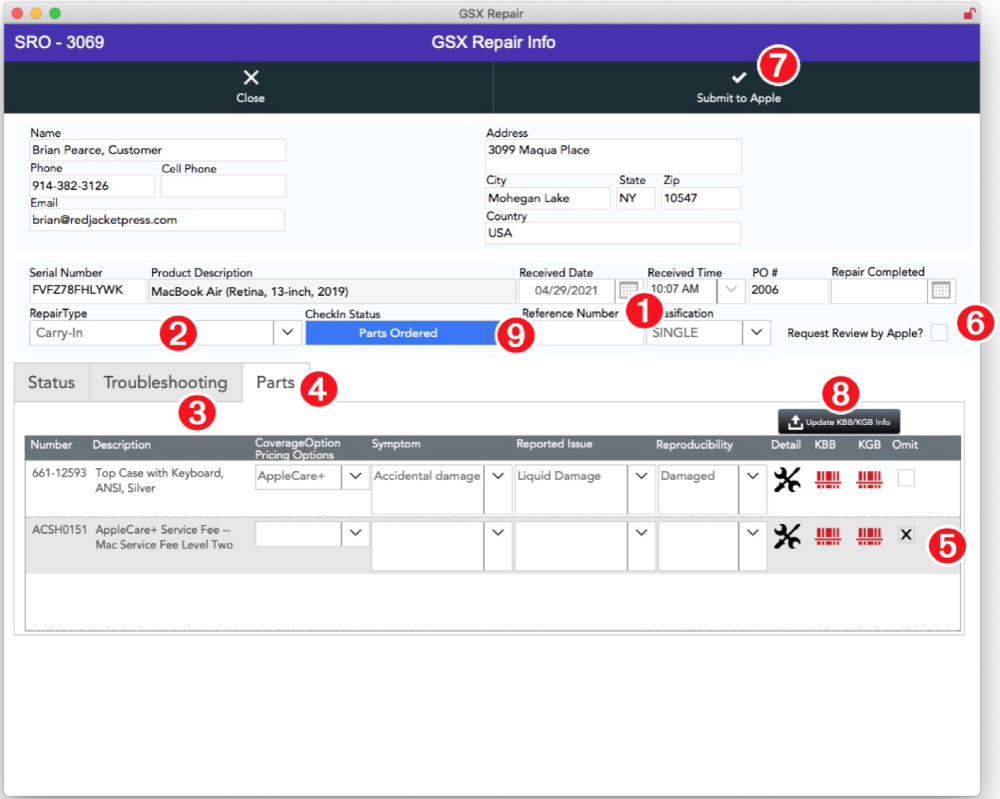
Task: Open the Received Date calendar picker
Action: pos(628,291)
